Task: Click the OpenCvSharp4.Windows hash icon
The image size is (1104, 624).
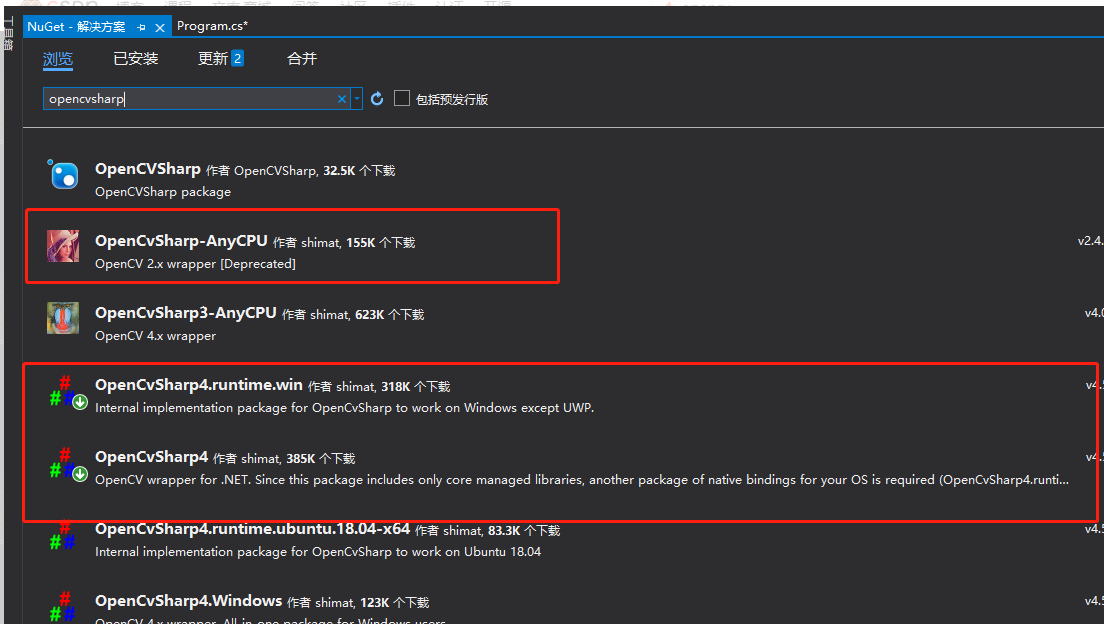Action: point(63,607)
